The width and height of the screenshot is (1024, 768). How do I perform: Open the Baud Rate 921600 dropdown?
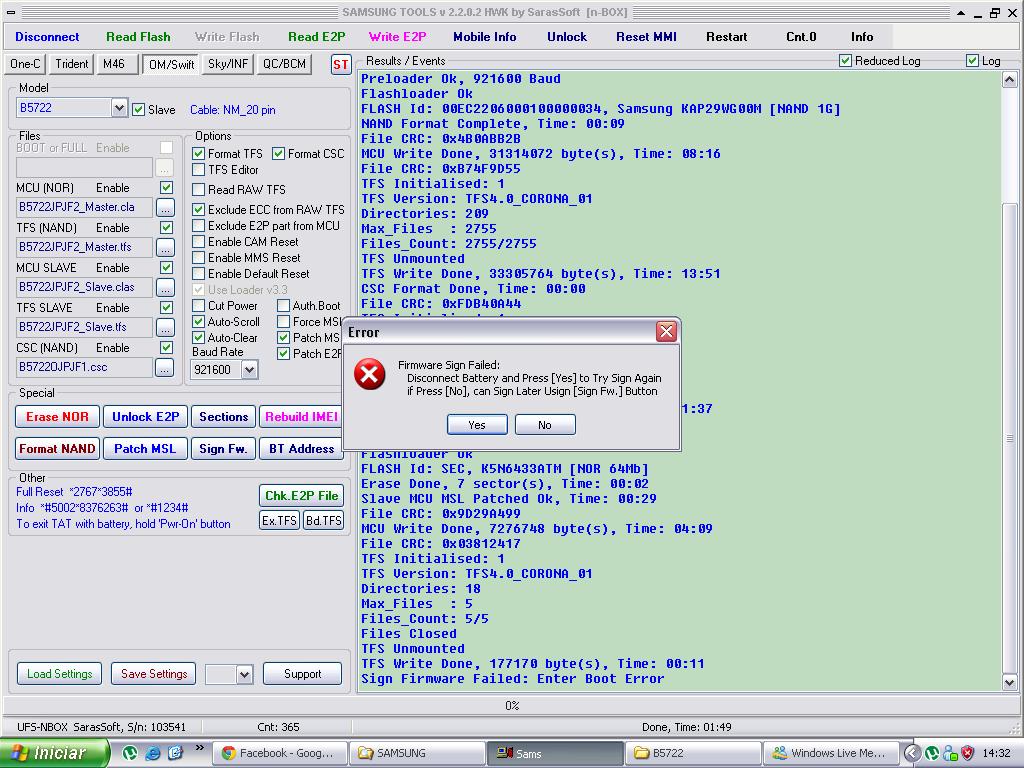(249, 370)
